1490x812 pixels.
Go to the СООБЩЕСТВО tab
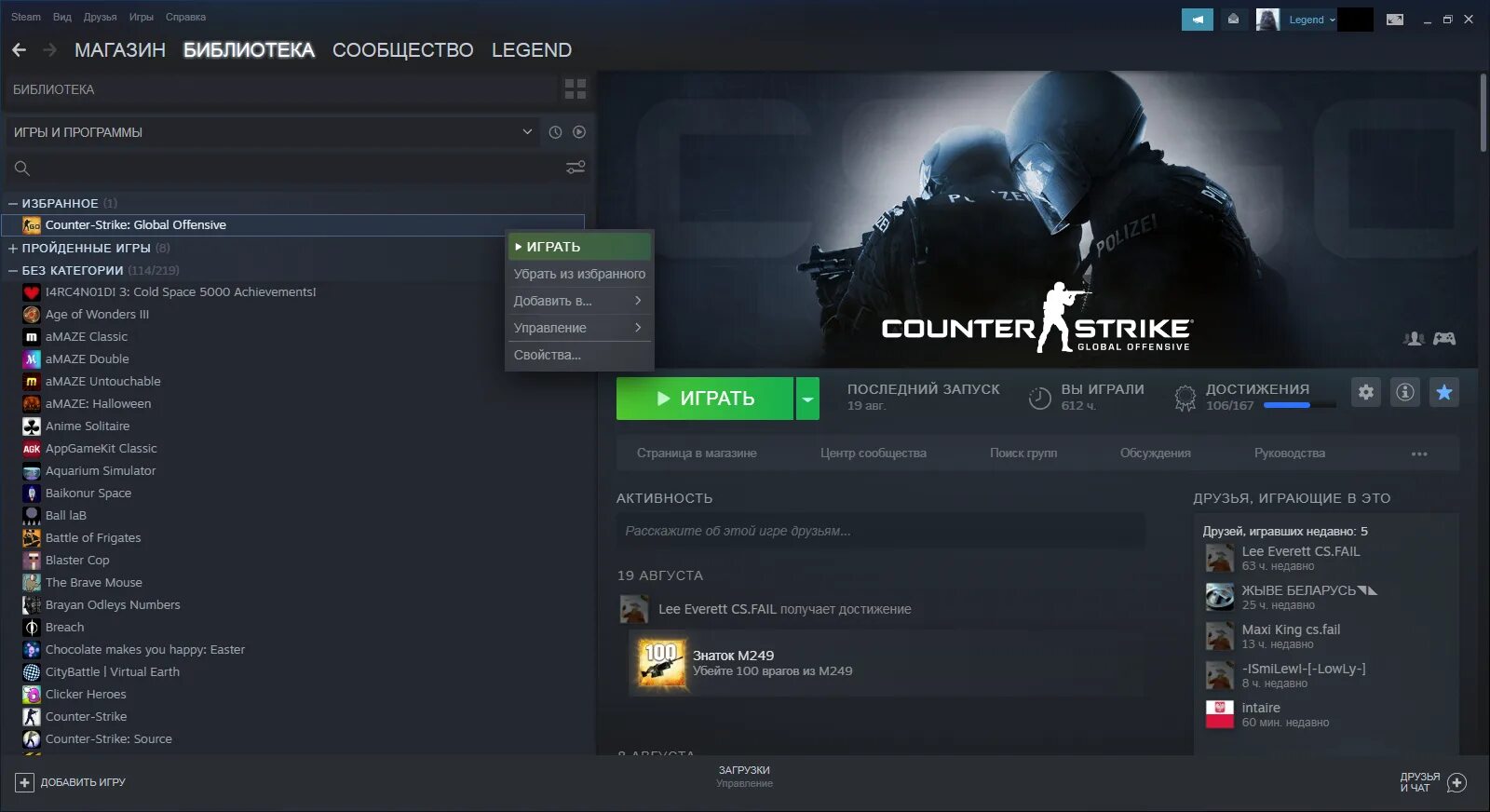click(403, 50)
